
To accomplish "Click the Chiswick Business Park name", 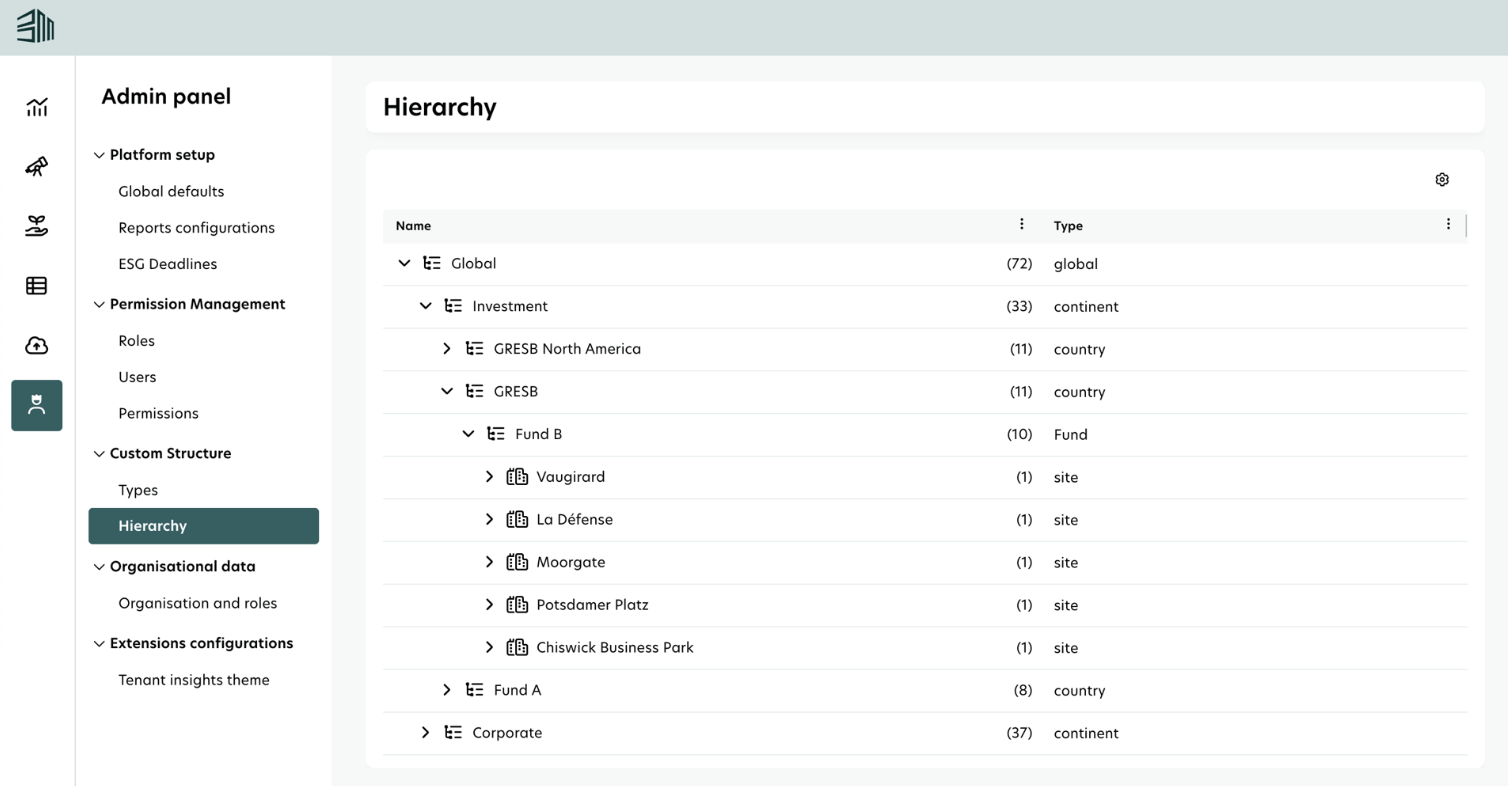I will click(615, 648).
